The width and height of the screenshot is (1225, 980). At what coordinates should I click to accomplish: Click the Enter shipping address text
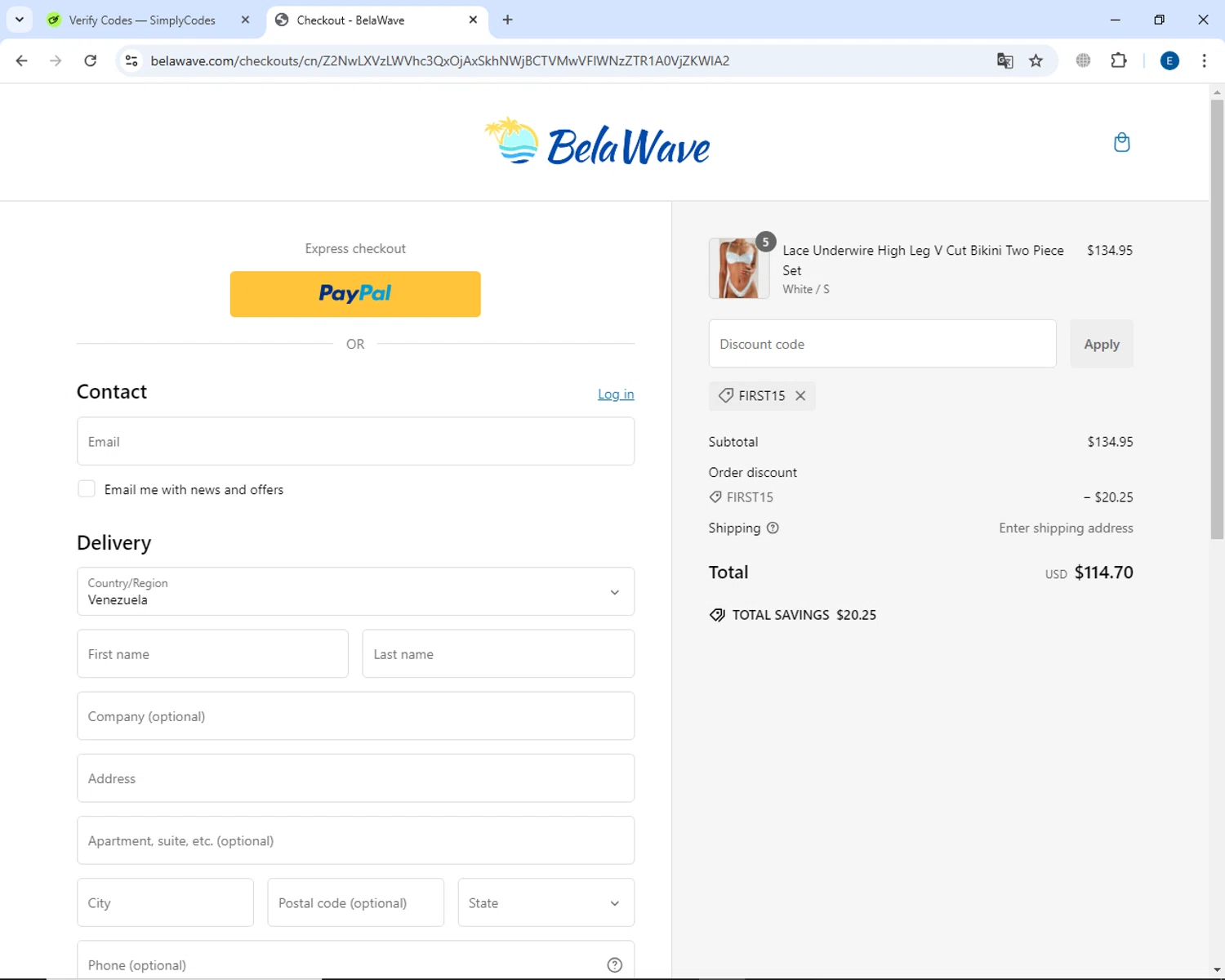pos(1066,528)
